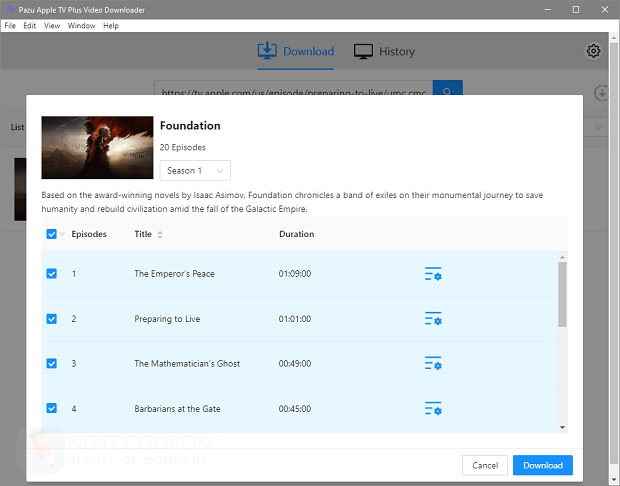
Task: Sort episodes by Title column arrows
Action: point(160,234)
